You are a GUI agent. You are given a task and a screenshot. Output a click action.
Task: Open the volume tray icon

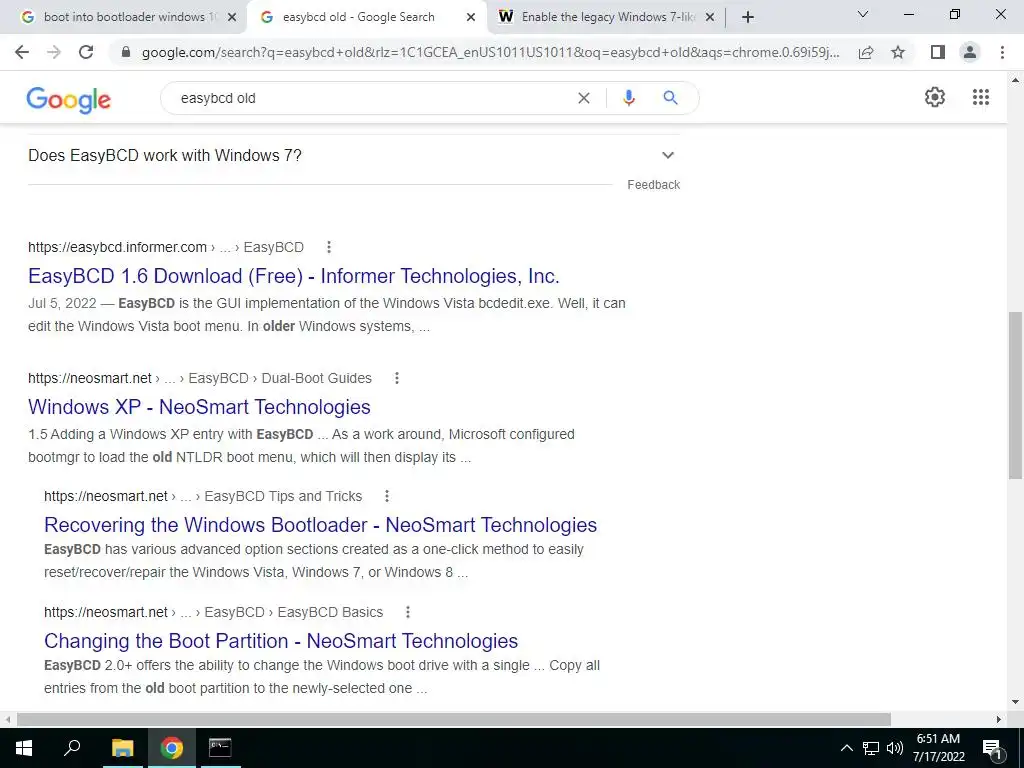coord(895,748)
